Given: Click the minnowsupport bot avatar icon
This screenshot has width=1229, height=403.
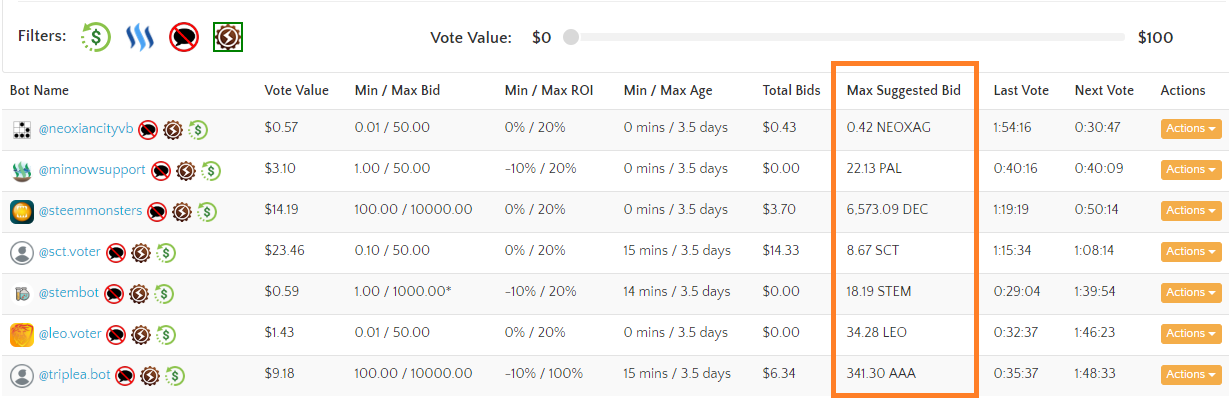Looking at the screenshot, I should 22,170.
